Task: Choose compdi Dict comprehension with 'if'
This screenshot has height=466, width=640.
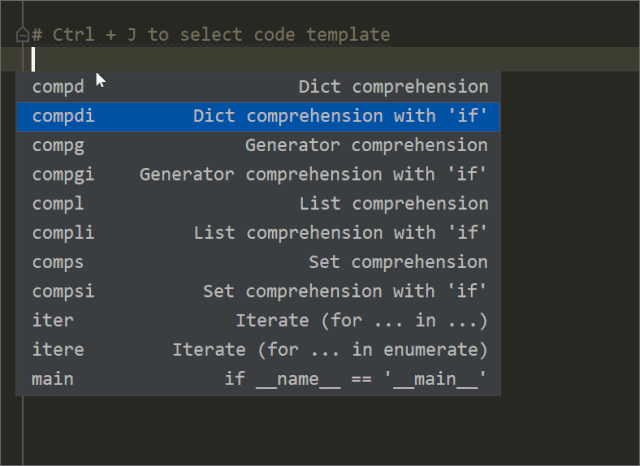Action: click(258, 116)
